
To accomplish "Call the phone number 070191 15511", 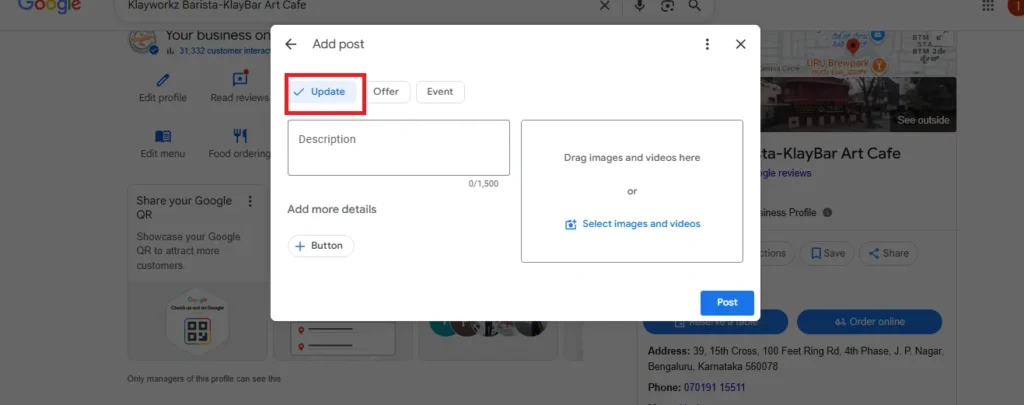I will [x=713, y=387].
